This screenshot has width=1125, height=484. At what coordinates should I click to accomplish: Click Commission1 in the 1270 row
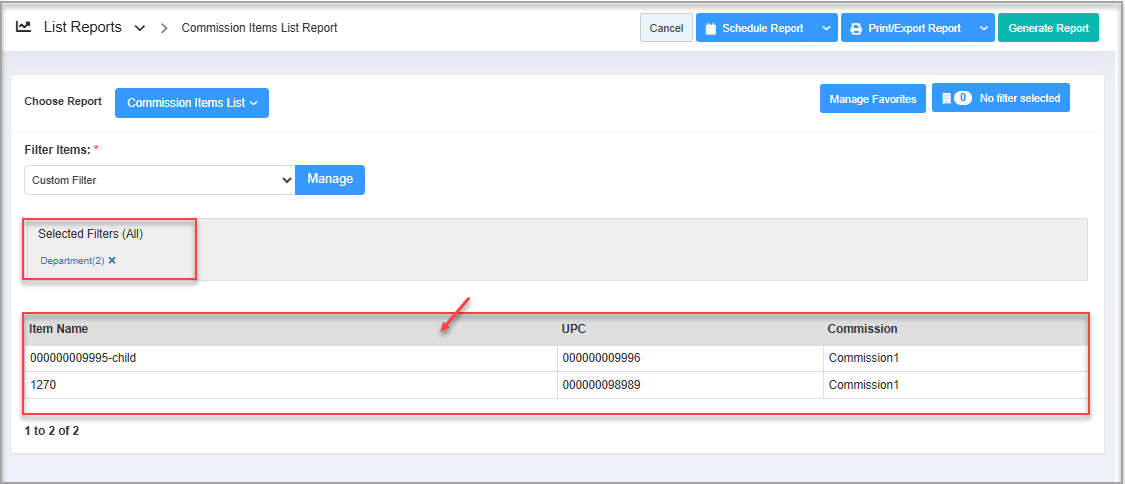point(955,385)
